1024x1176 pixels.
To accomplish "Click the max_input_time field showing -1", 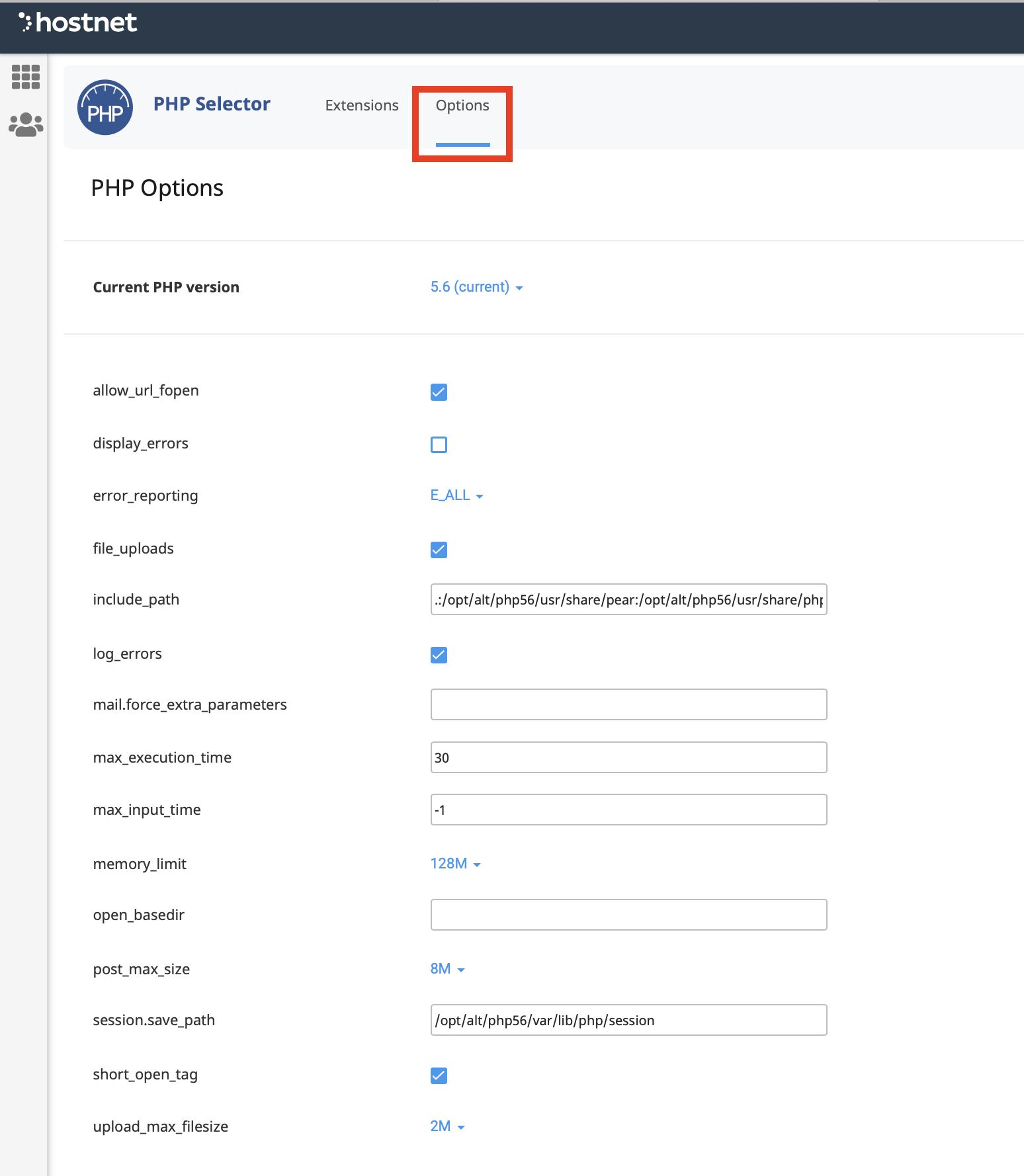I will (628, 810).
